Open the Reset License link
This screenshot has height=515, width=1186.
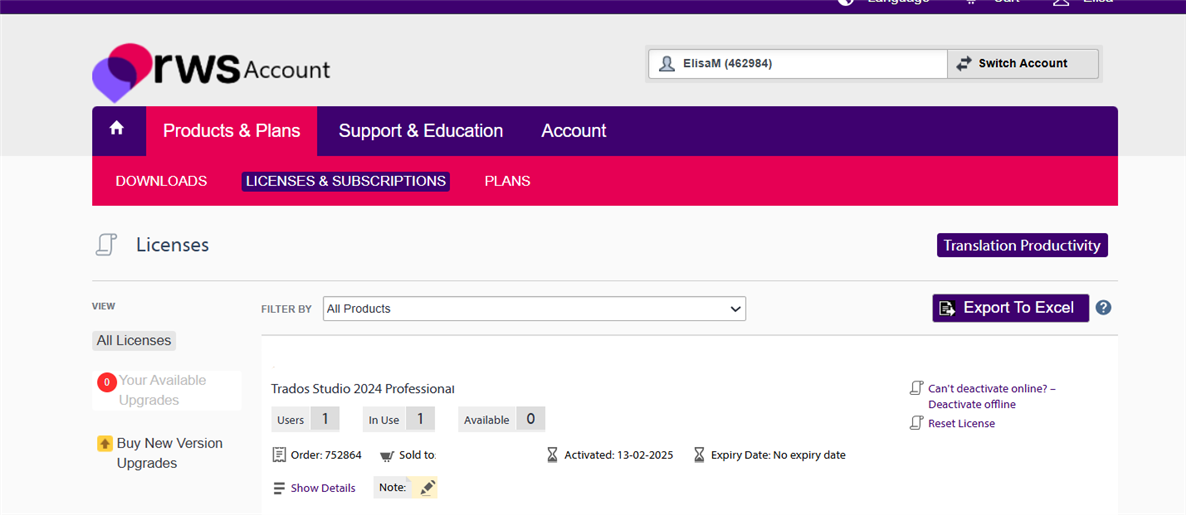point(961,423)
